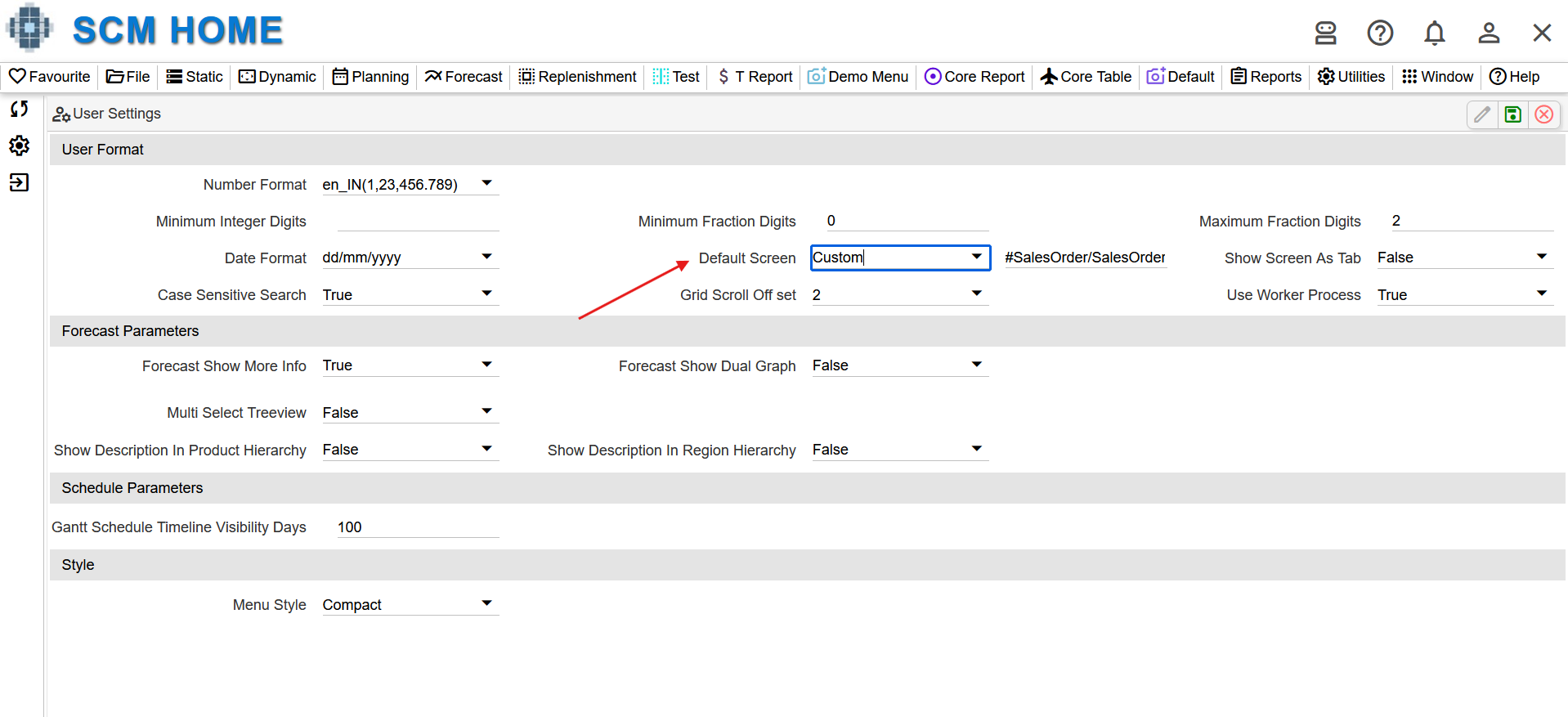Click the Gantt Schedule Timeline Visibility Days field

point(417,527)
